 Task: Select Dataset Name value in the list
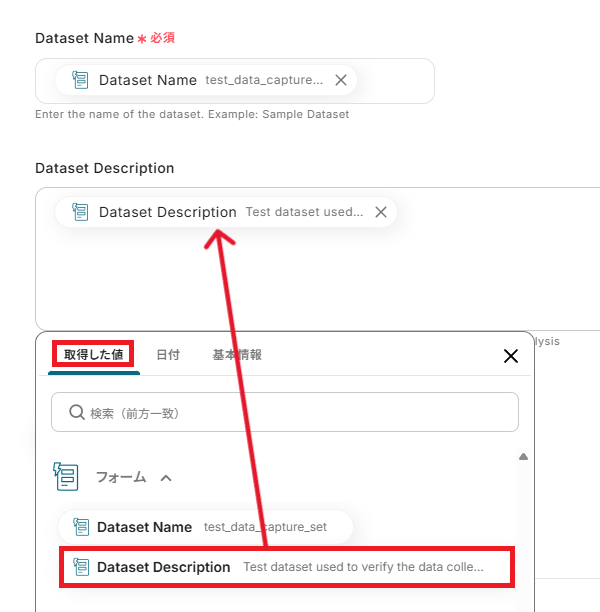tap(205, 527)
